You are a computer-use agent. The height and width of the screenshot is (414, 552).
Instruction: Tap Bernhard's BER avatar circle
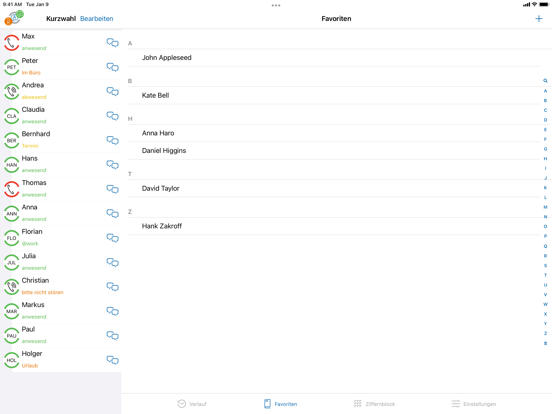pyautogui.click(x=12, y=140)
